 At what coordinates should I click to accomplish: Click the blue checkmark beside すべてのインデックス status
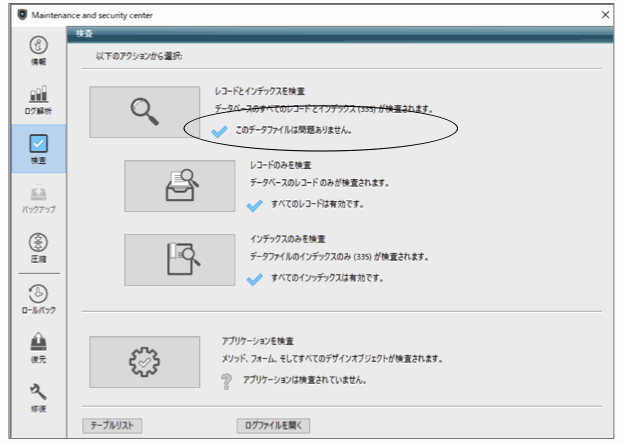(254, 279)
